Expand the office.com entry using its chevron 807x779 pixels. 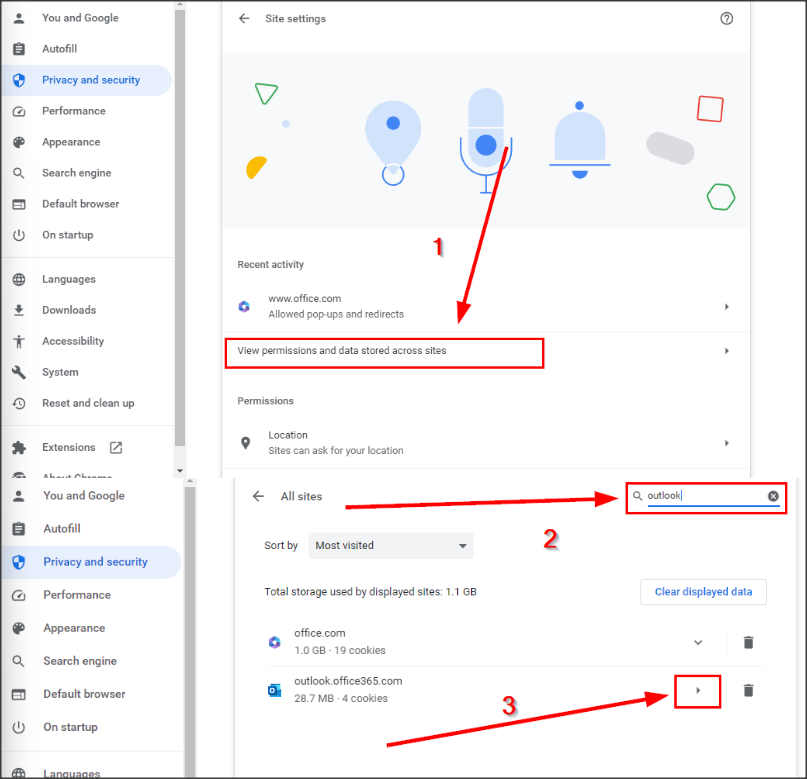(x=698, y=642)
